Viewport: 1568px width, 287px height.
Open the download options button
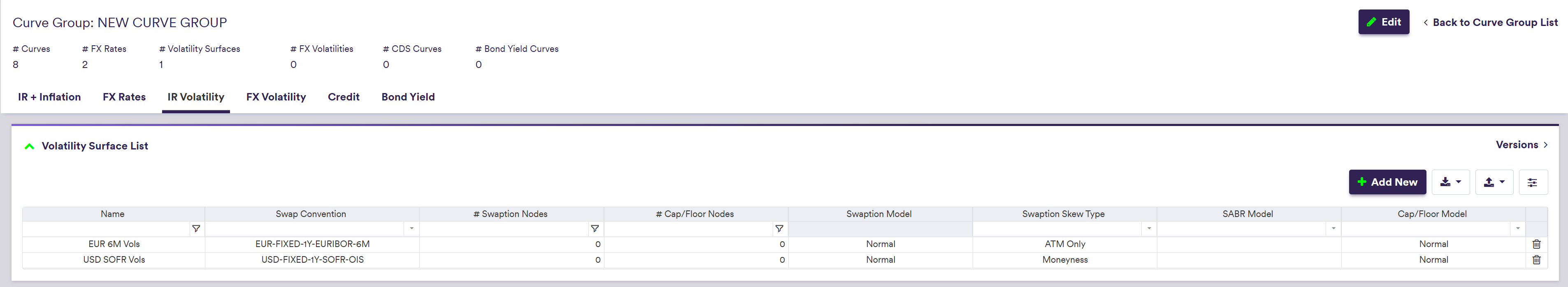pos(1450,182)
